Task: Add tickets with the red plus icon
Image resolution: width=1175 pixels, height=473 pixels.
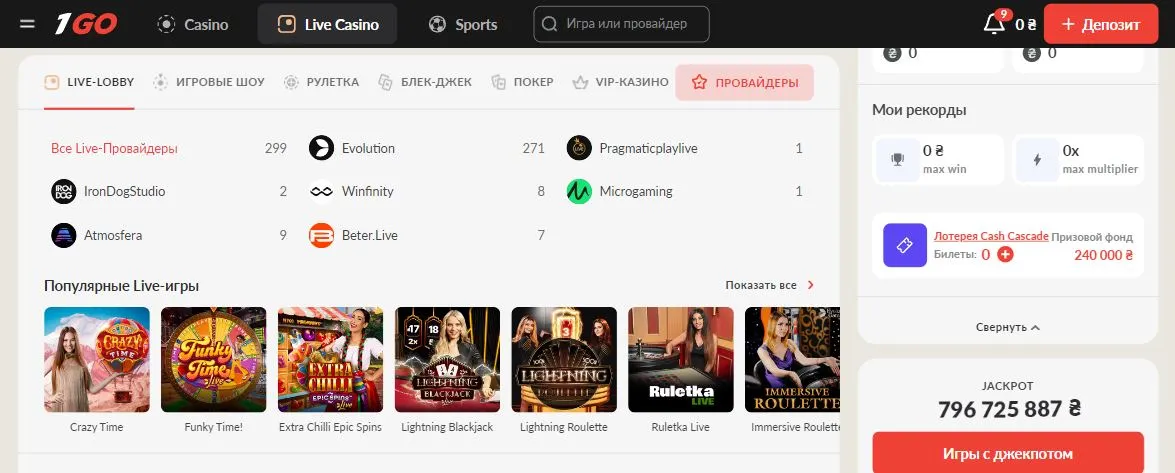Action: click(x=1006, y=255)
